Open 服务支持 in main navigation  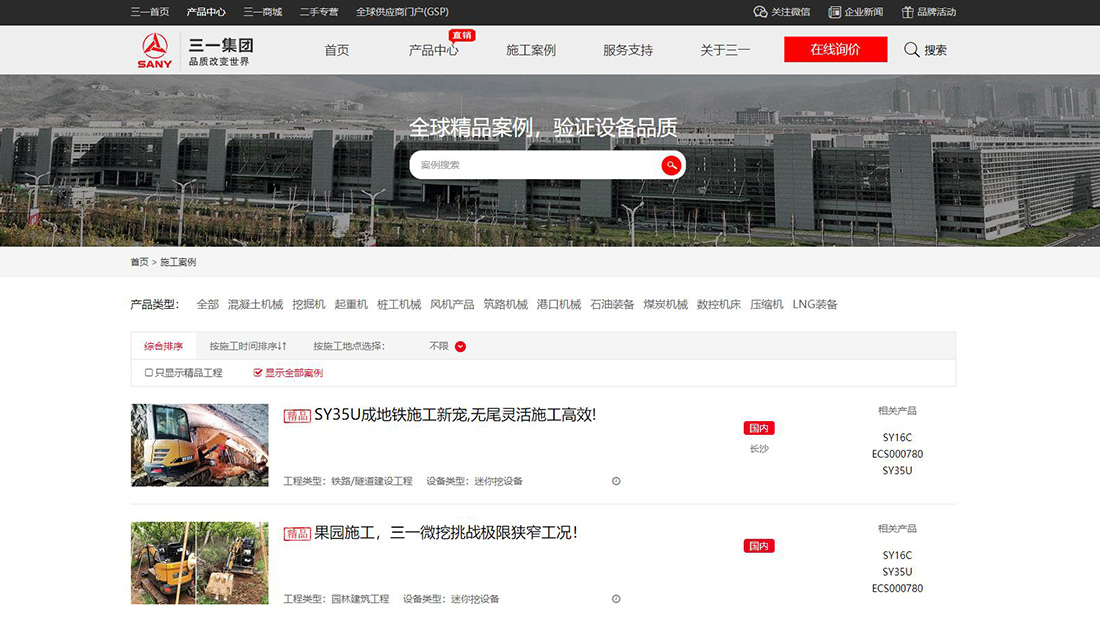pos(628,51)
